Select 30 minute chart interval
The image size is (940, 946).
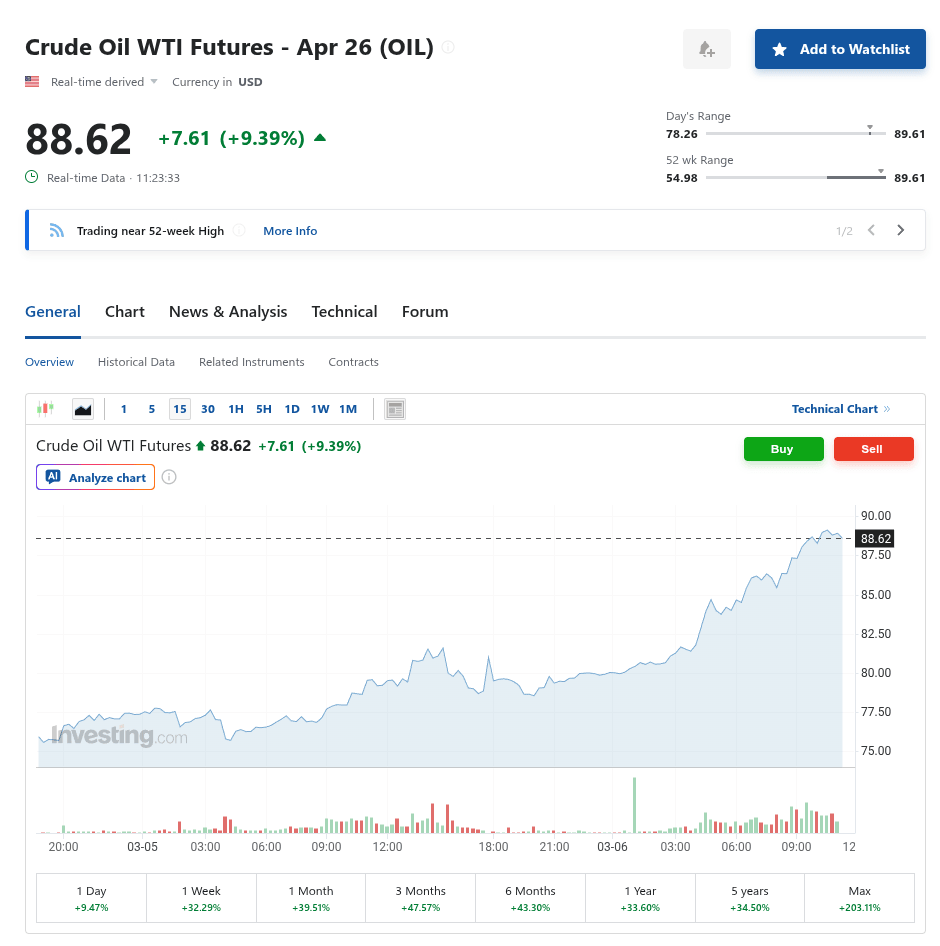208,409
